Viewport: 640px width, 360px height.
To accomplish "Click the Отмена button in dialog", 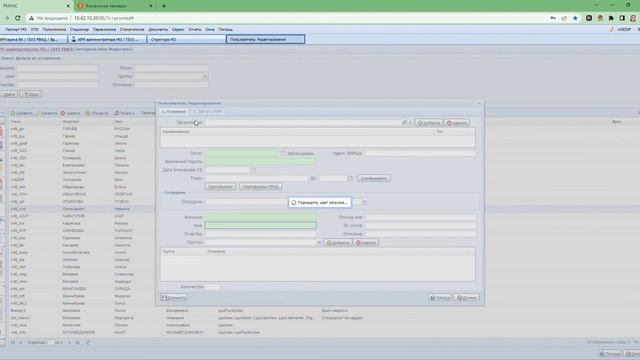I will pos(467,298).
